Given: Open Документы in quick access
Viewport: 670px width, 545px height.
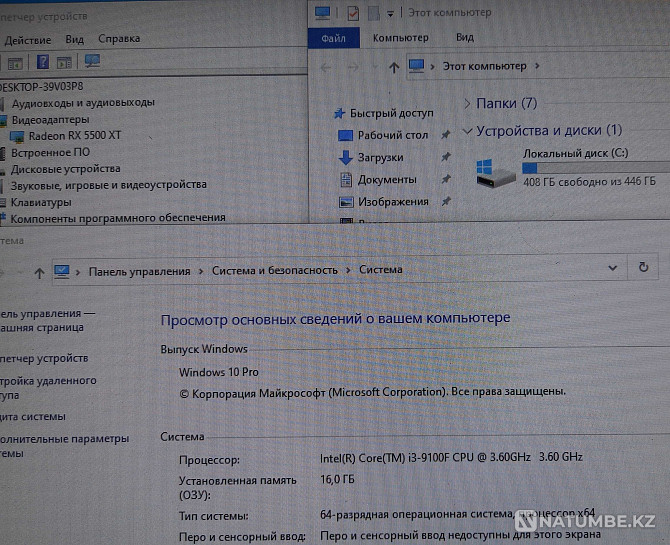Looking at the screenshot, I should pyautogui.click(x=387, y=180).
